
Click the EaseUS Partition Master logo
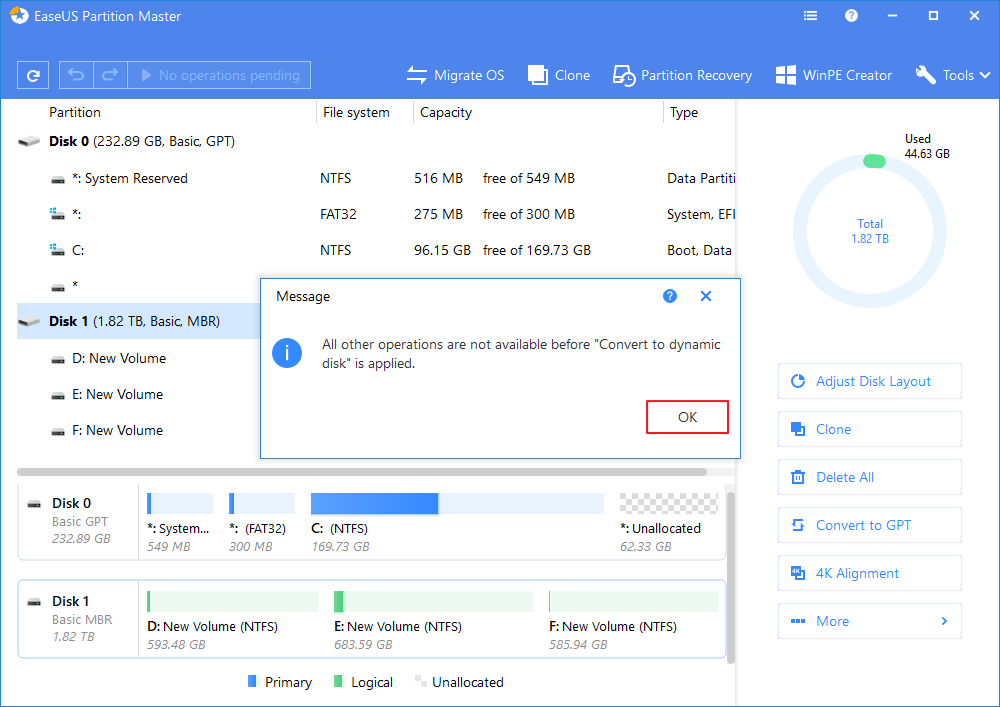click(20, 16)
